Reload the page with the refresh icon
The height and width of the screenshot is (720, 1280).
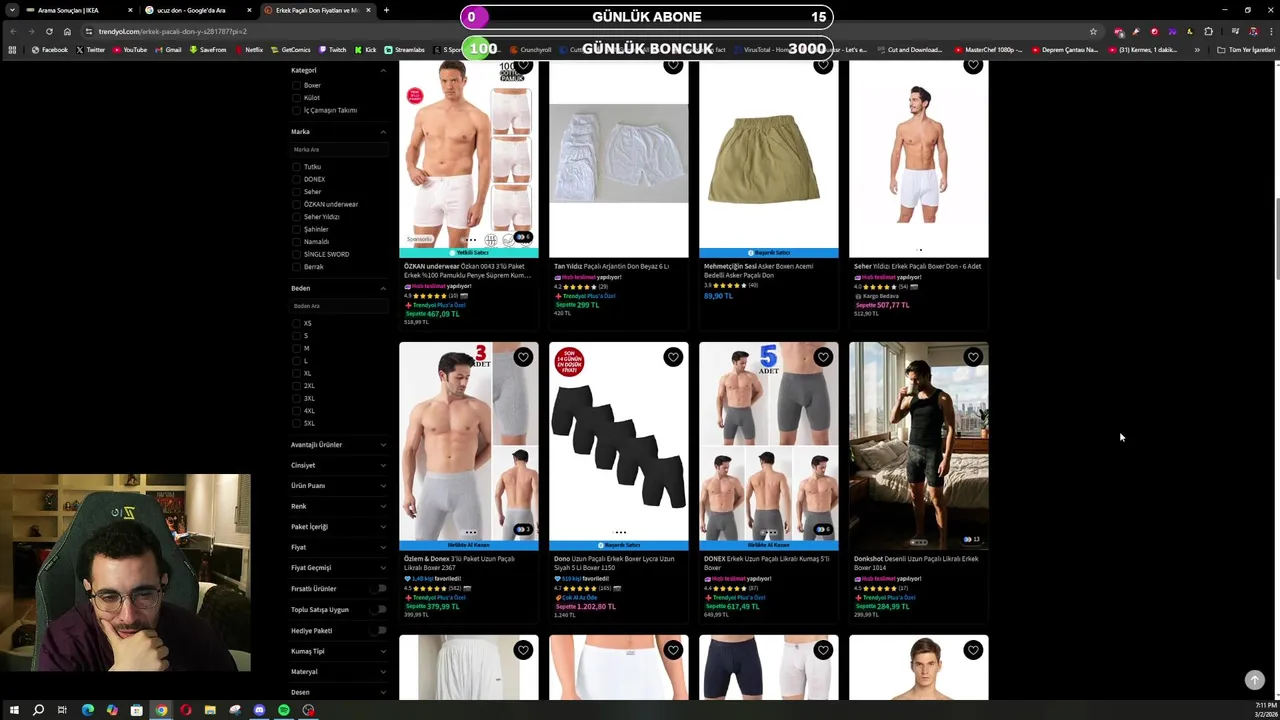(x=49, y=31)
